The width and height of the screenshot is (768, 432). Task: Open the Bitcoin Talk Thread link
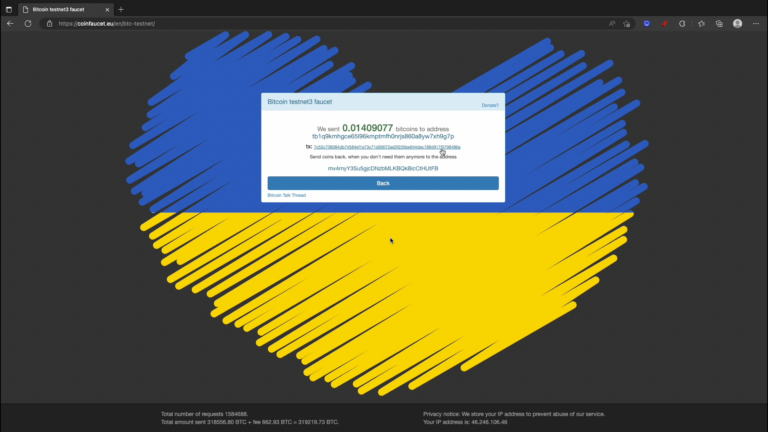click(287, 196)
